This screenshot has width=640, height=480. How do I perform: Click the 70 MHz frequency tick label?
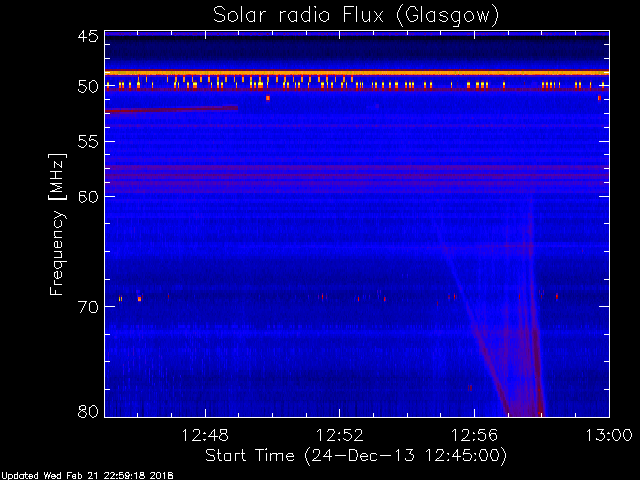[x=88, y=307]
